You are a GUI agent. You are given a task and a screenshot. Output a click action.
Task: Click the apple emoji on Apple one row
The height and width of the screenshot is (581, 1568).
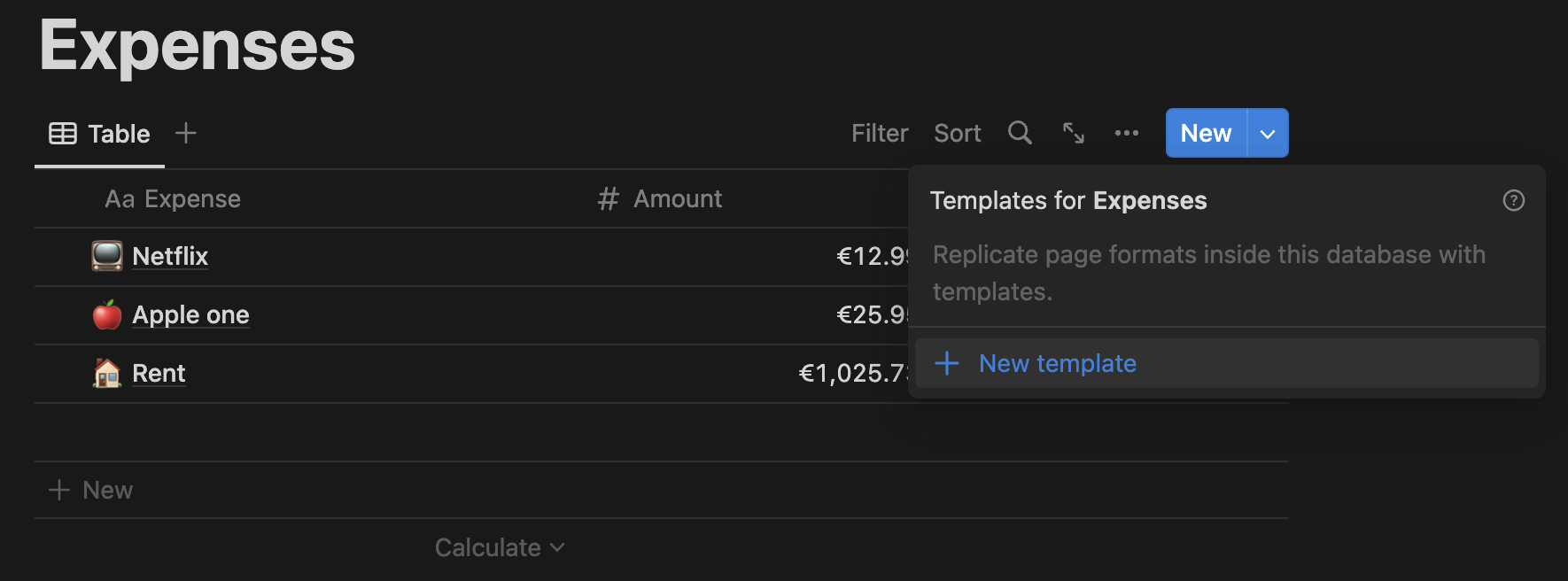pos(106,314)
